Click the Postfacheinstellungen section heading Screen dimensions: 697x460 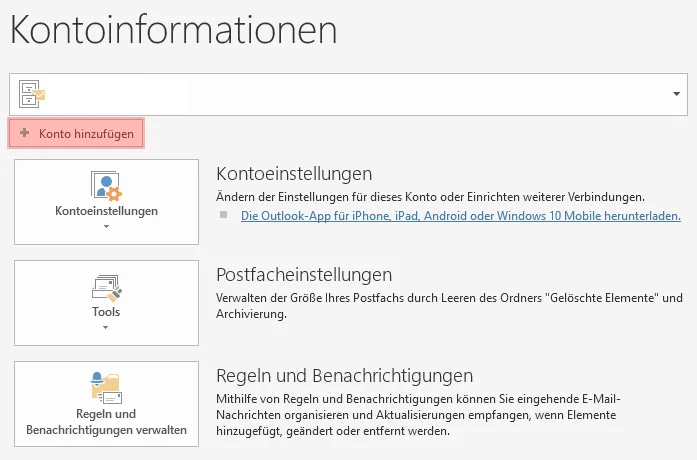pos(304,274)
